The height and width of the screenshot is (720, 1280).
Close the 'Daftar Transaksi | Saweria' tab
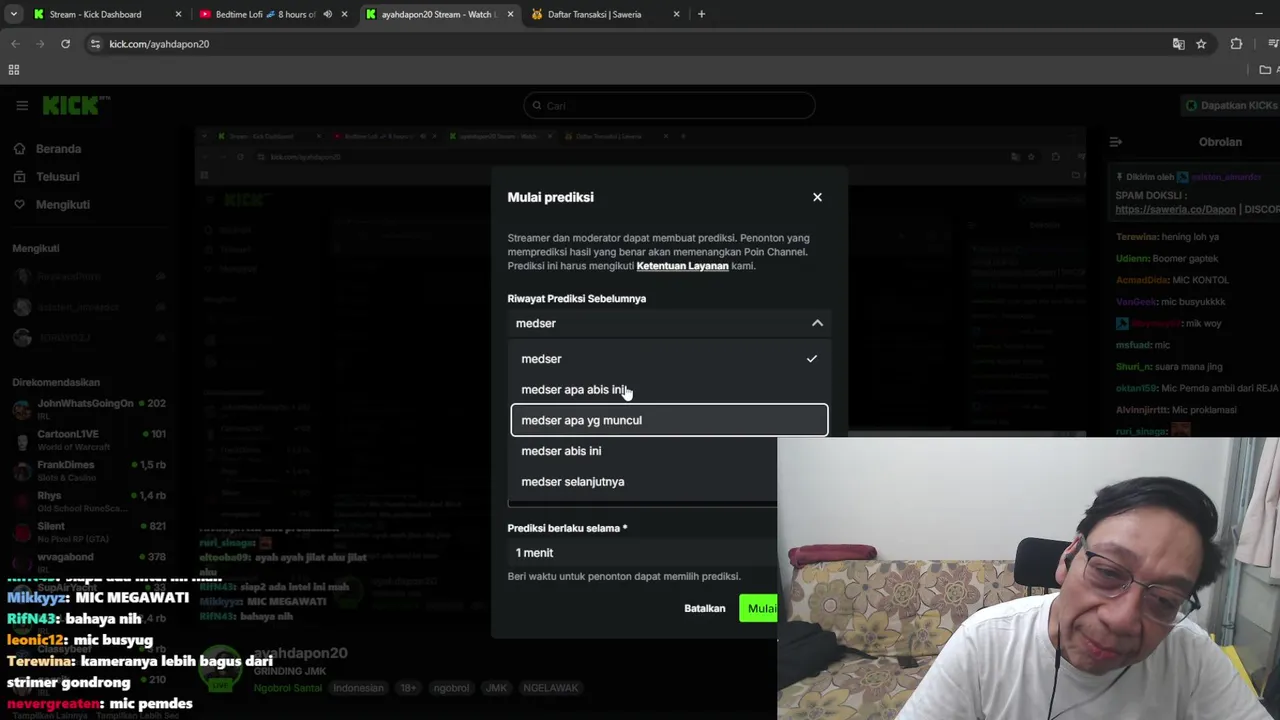(676, 14)
